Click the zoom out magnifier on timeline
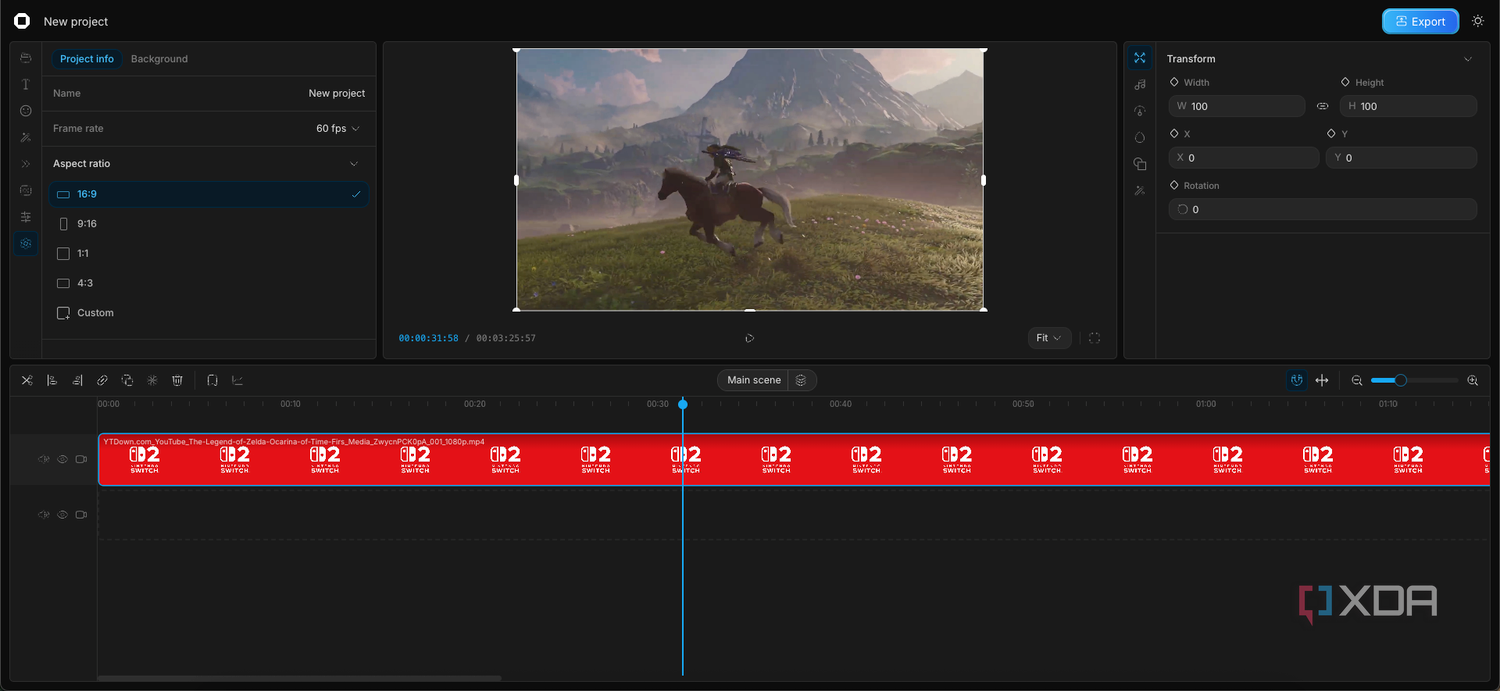The height and width of the screenshot is (691, 1500). (1357, 380)
